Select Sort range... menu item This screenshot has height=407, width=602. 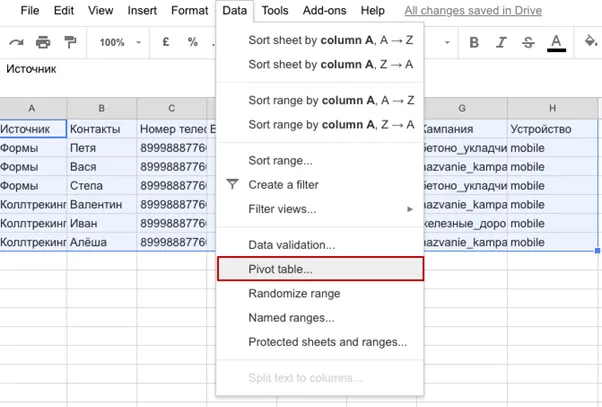[320, 160]
